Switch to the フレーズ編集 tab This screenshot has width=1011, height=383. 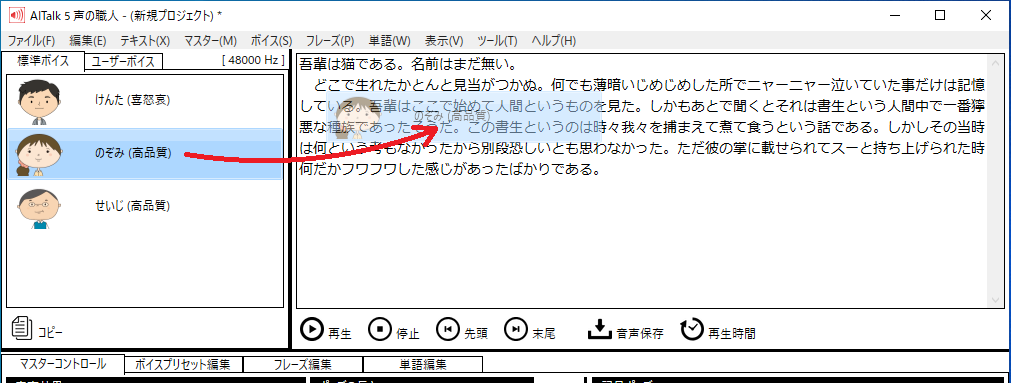click(x=302, y=364)
